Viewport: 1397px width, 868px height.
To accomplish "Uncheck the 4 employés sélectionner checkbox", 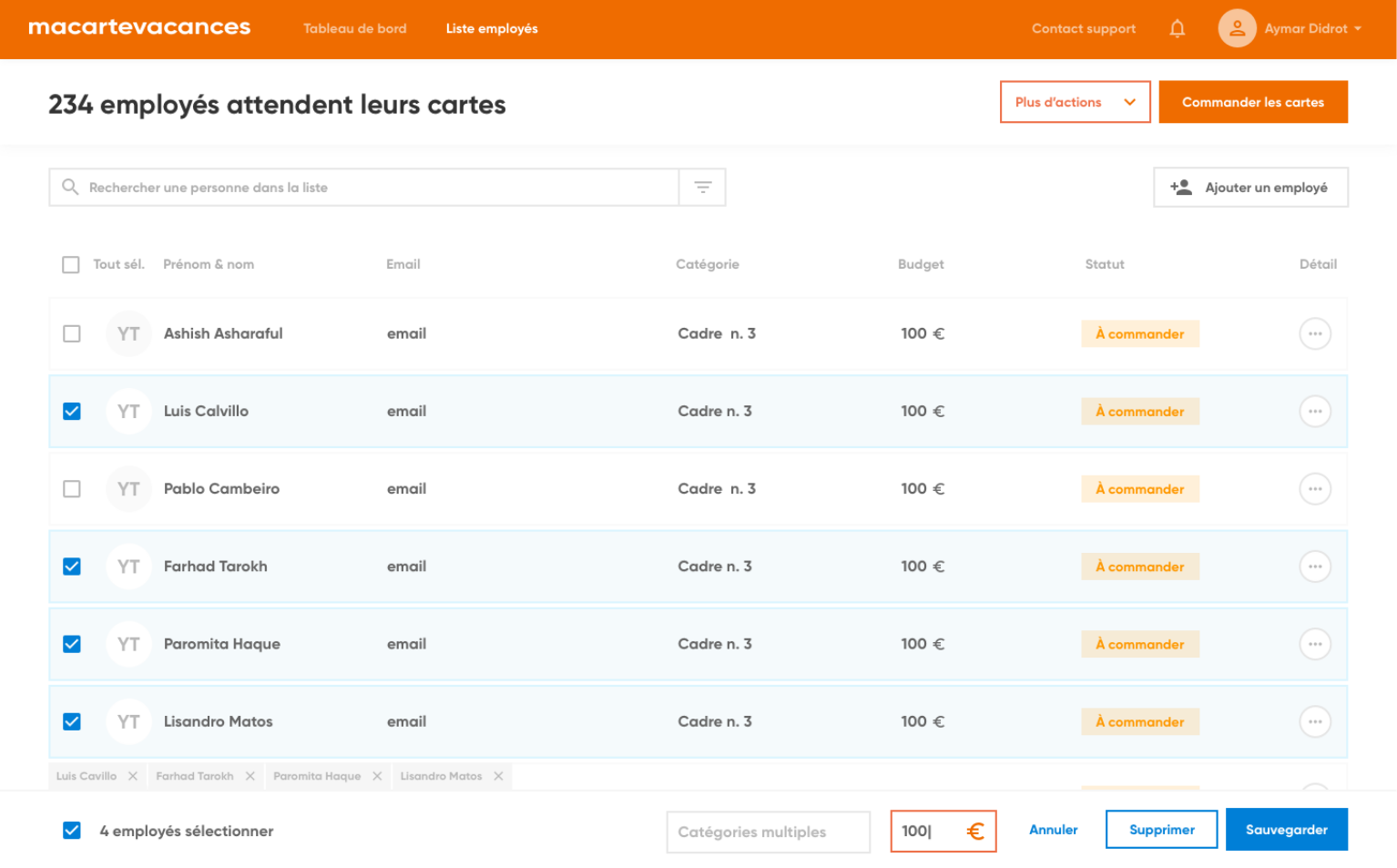I will pyautogui.click(x=72, y=831).
